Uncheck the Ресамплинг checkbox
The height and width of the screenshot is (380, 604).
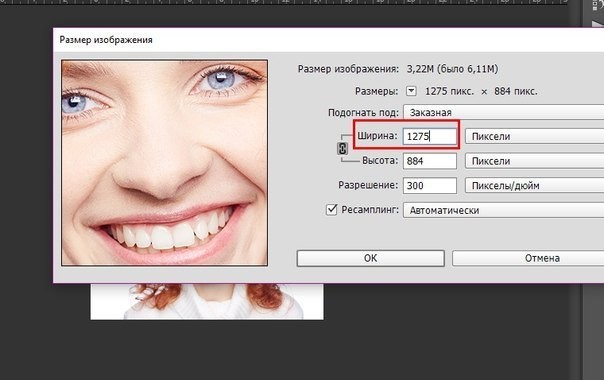click(332, 210)
